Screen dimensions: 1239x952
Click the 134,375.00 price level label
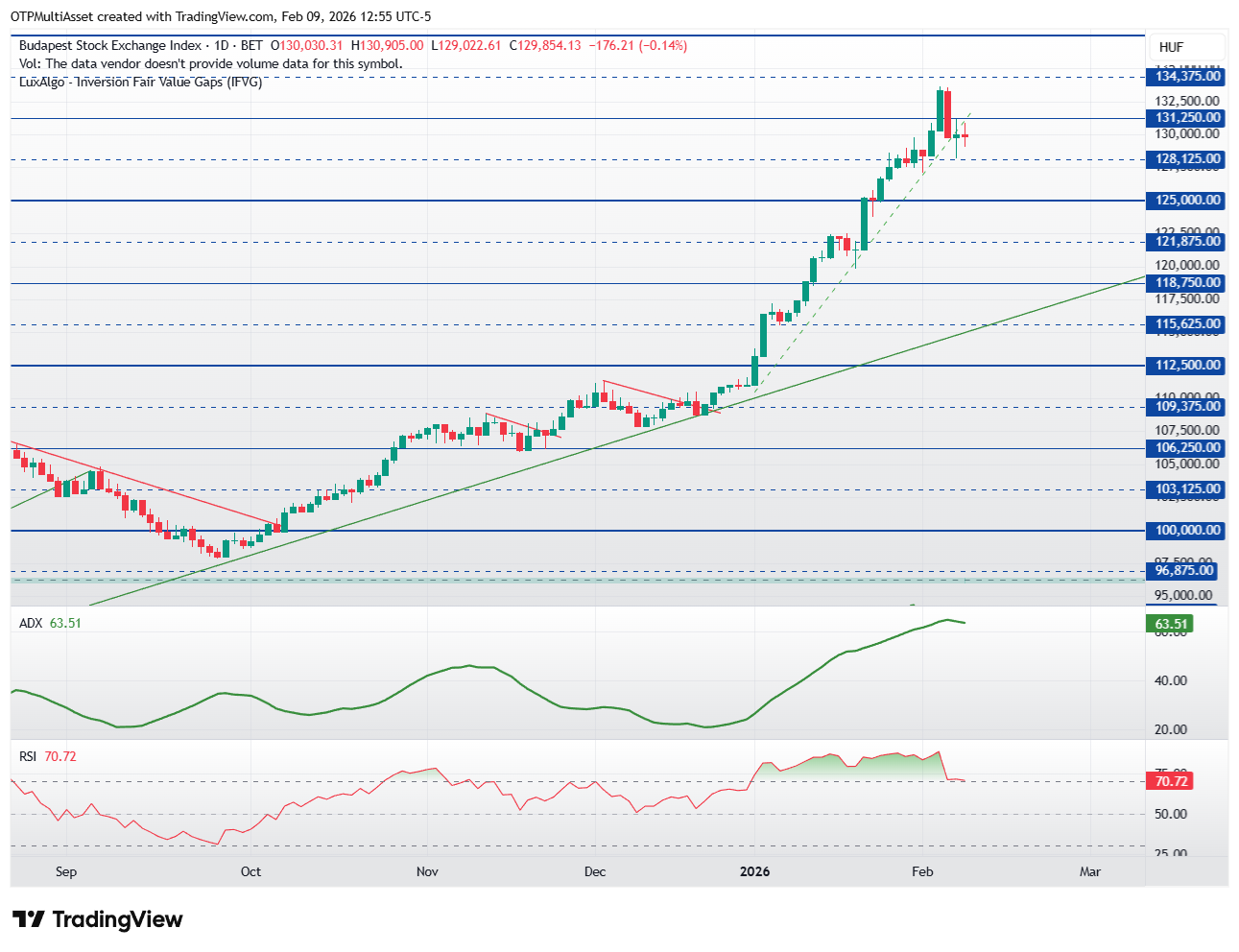(x=1187, y=77)
